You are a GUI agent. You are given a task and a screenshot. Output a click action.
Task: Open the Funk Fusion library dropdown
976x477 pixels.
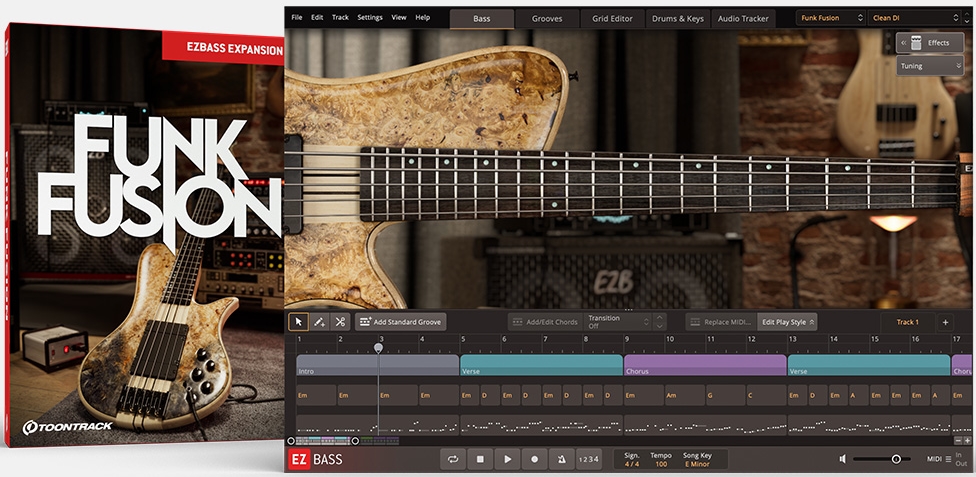pyautogui.click(x=831, y=18)
